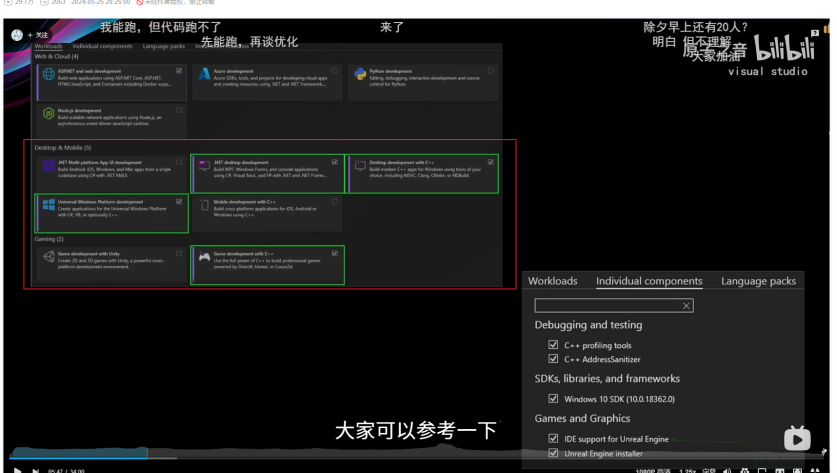Image resolution: width=837 pixels, height=473 pixels.
Task: Uncheck the .NET desktop development checkbox
Action: point(335,162)
